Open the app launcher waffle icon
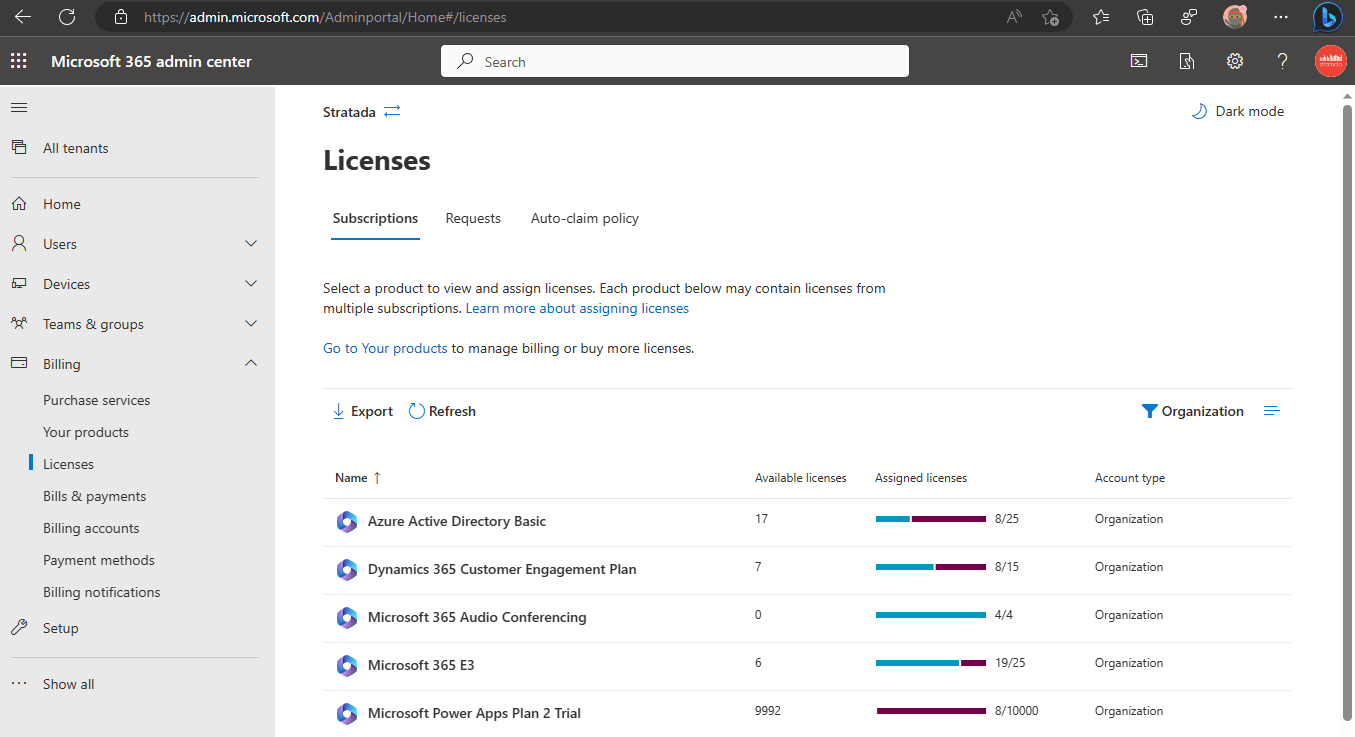1355x737 pixels. point(19,61)
